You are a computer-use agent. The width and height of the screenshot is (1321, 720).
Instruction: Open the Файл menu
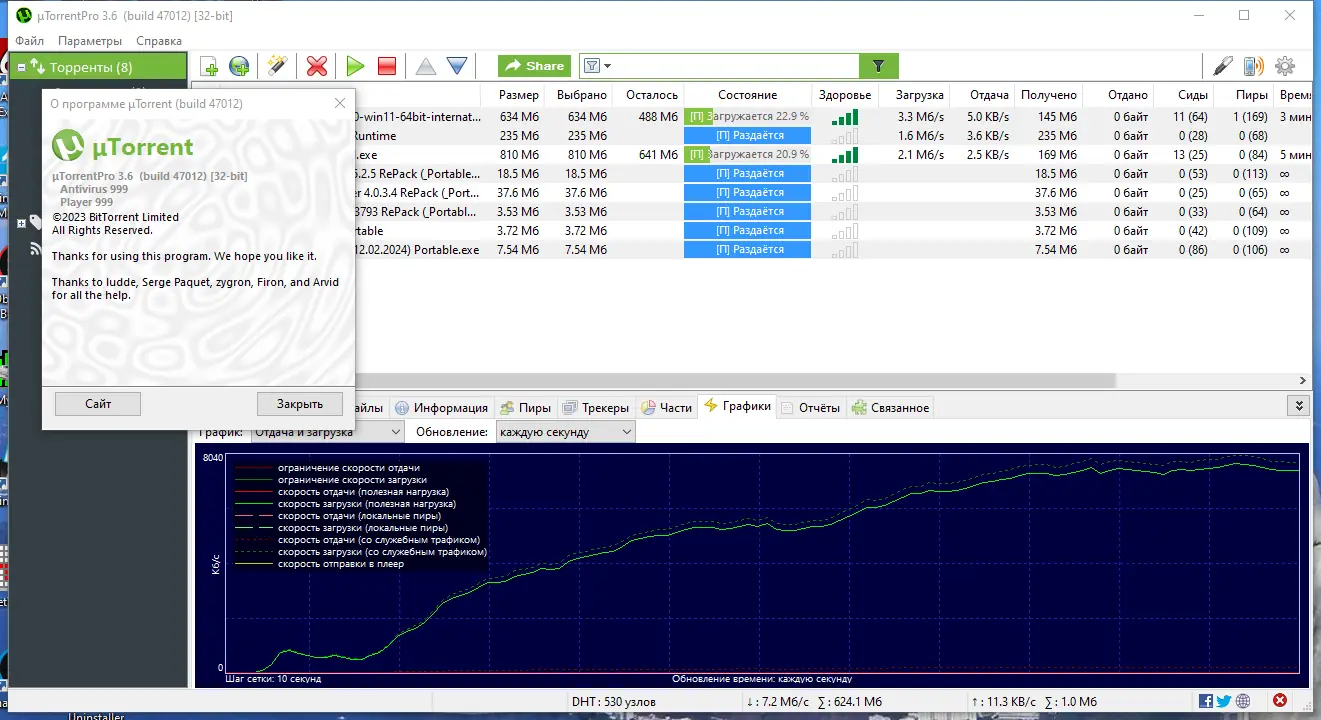click(30, 41)
